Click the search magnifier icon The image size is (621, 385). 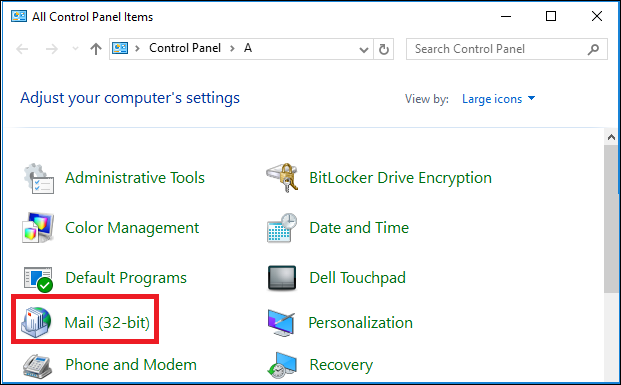coord(593,49)
